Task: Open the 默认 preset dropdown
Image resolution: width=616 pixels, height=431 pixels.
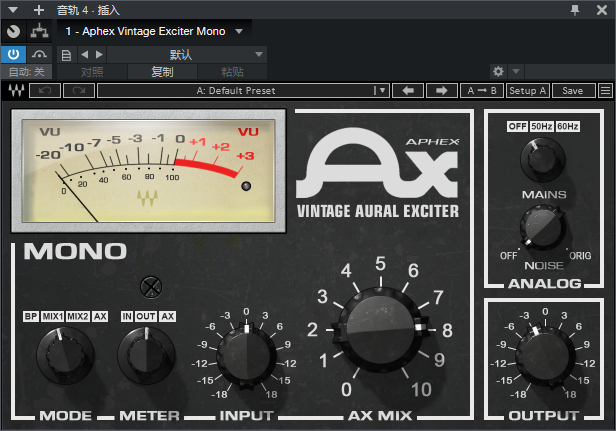Action: [x=187, y=55]
